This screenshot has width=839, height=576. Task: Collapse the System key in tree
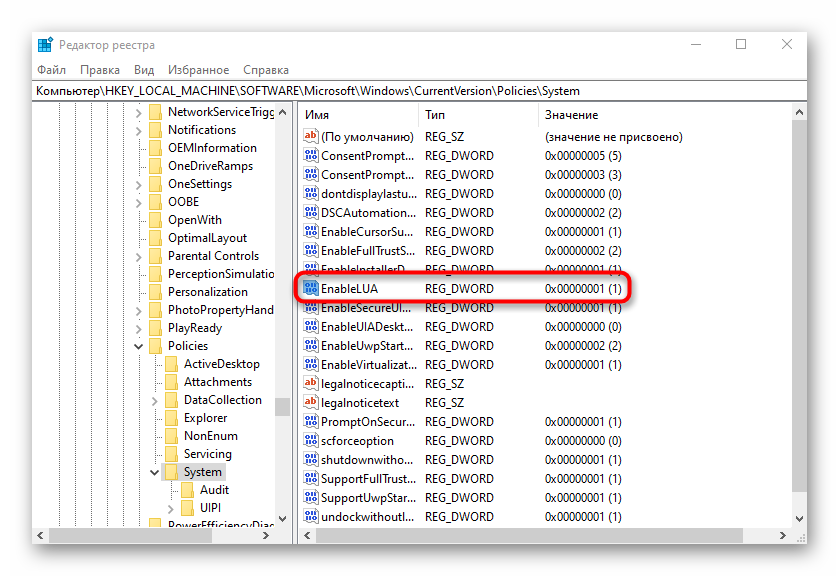tap(154, 472)
